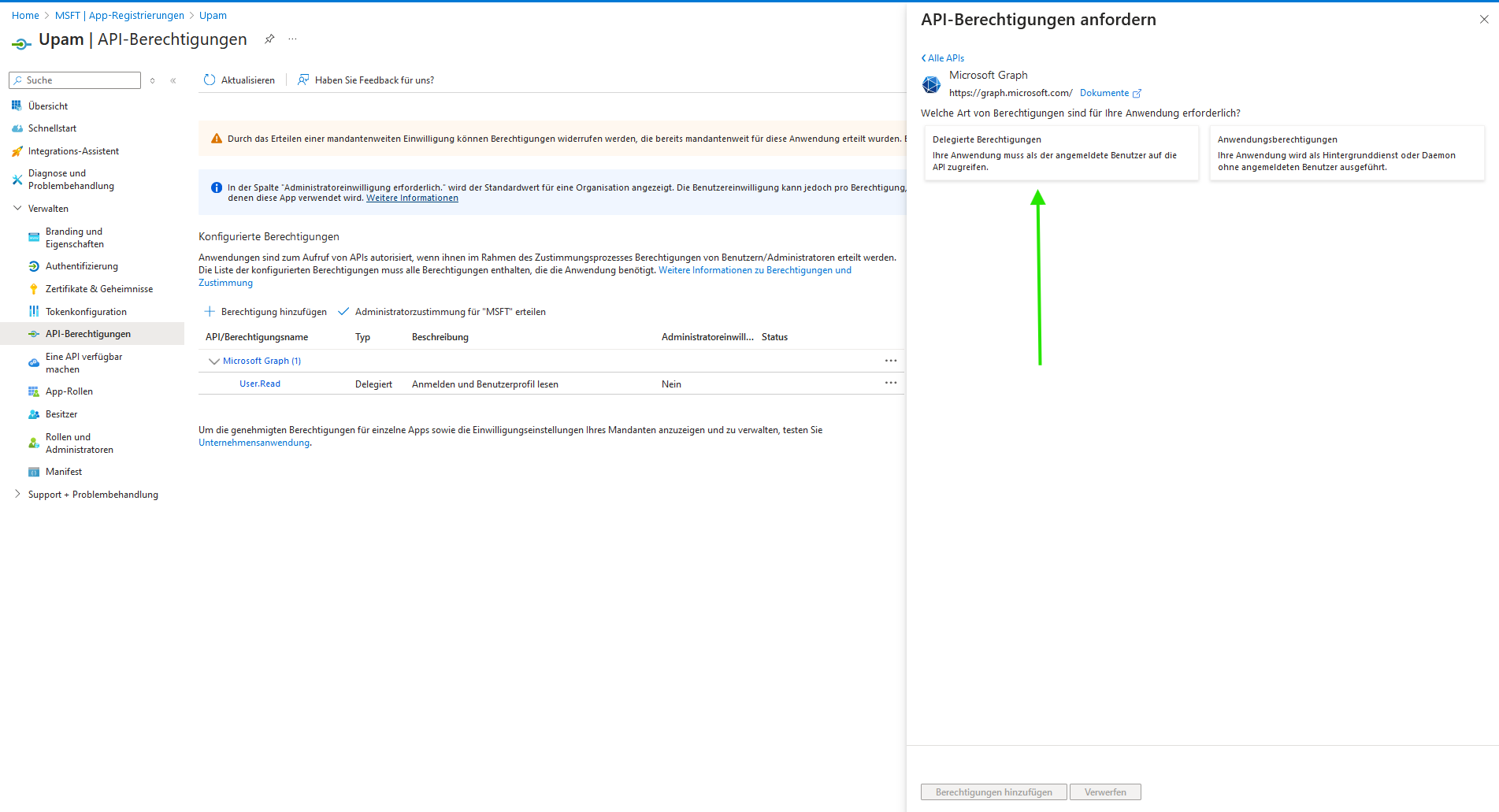Image resolution: width=1499 pixels, height=812 pixels.
Task: Grant Administratorzustimmung für MSFT
Action: tap(442, 312)
